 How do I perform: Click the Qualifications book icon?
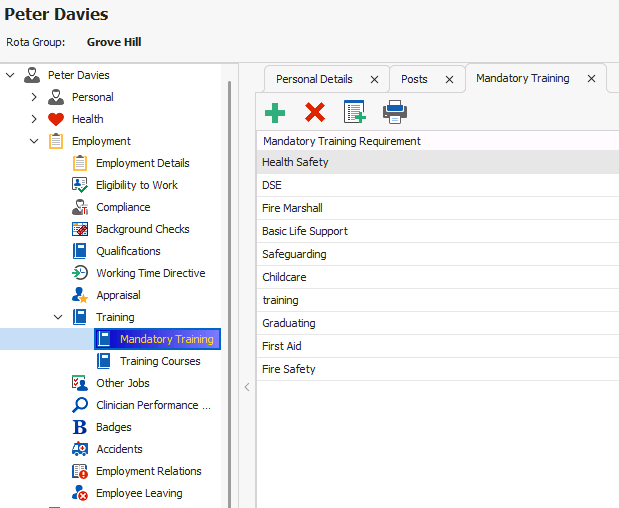80,251
